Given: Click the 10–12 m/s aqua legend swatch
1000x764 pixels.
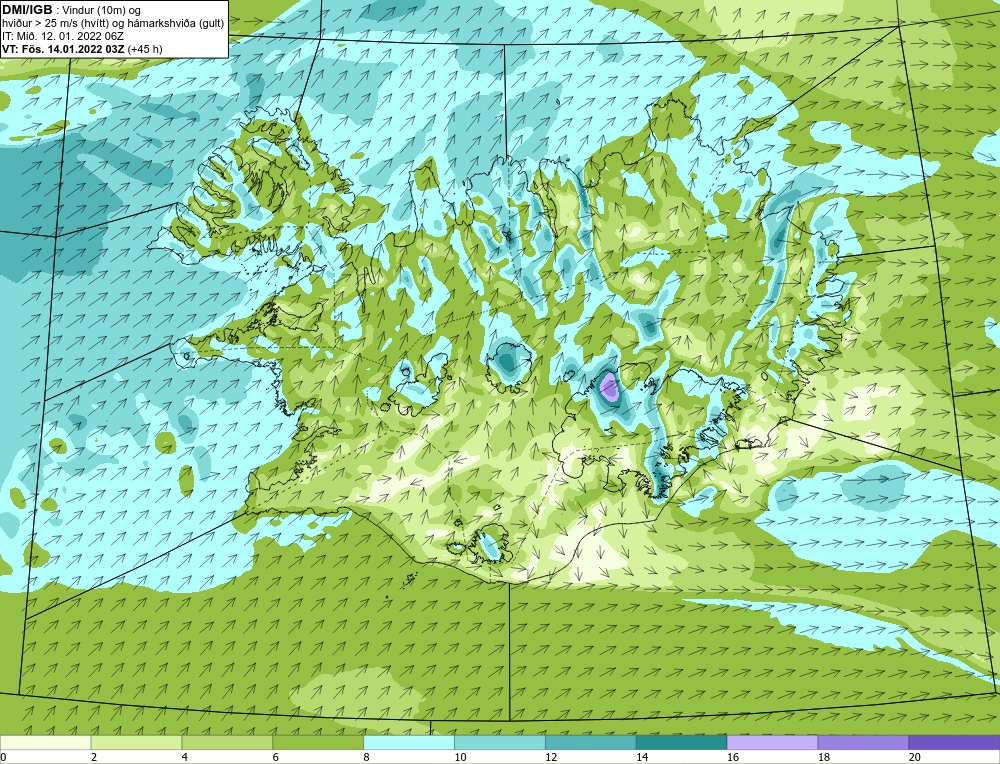Looking at the screenshot, I should pos(500,742).
